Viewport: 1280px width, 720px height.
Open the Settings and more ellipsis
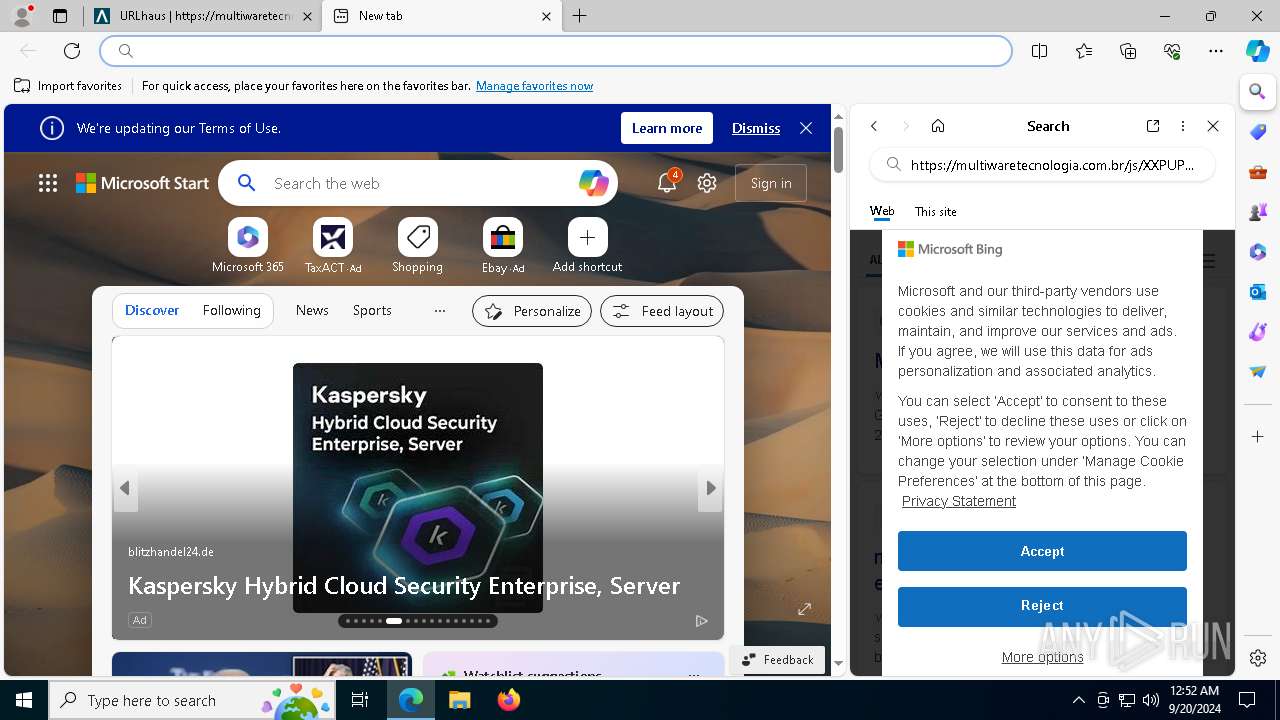(1216, 51)
